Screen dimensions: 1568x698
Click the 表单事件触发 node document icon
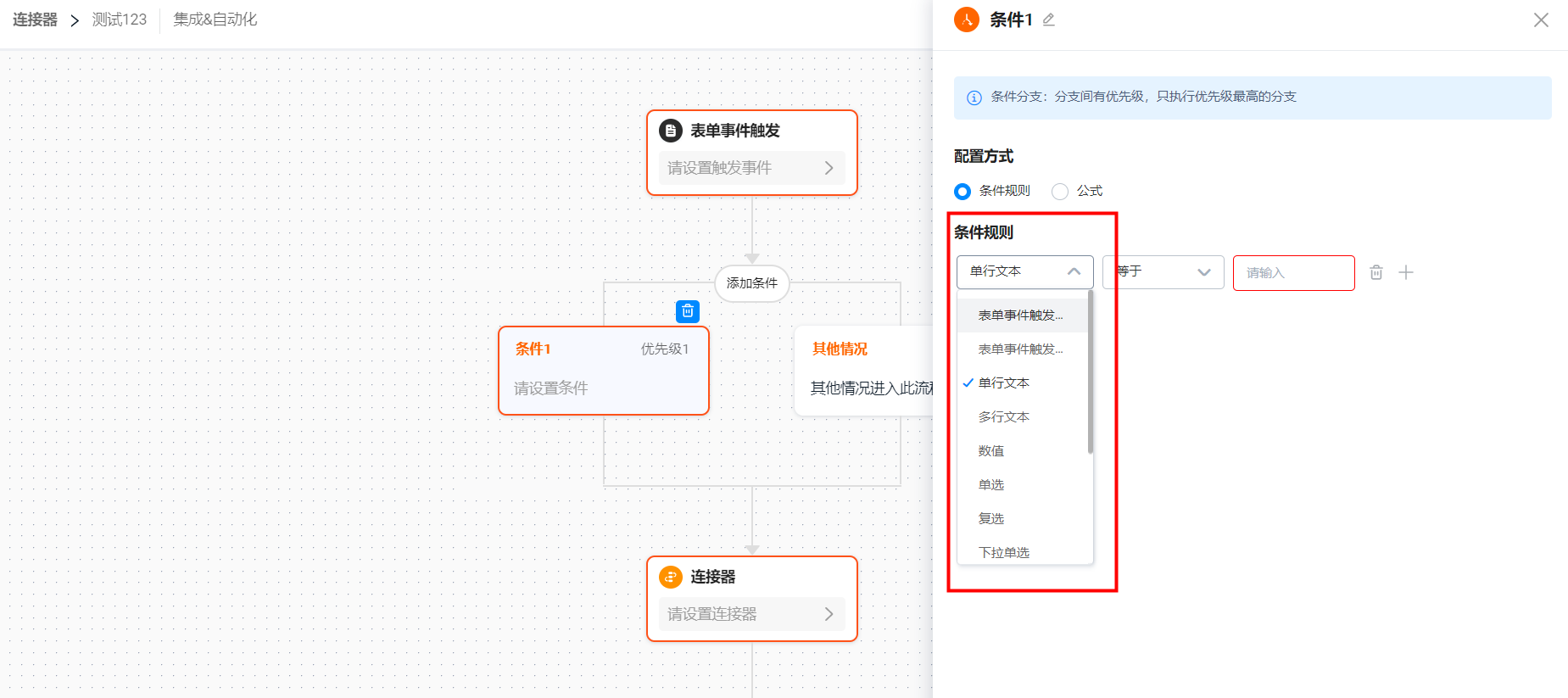tap(671, 131)
